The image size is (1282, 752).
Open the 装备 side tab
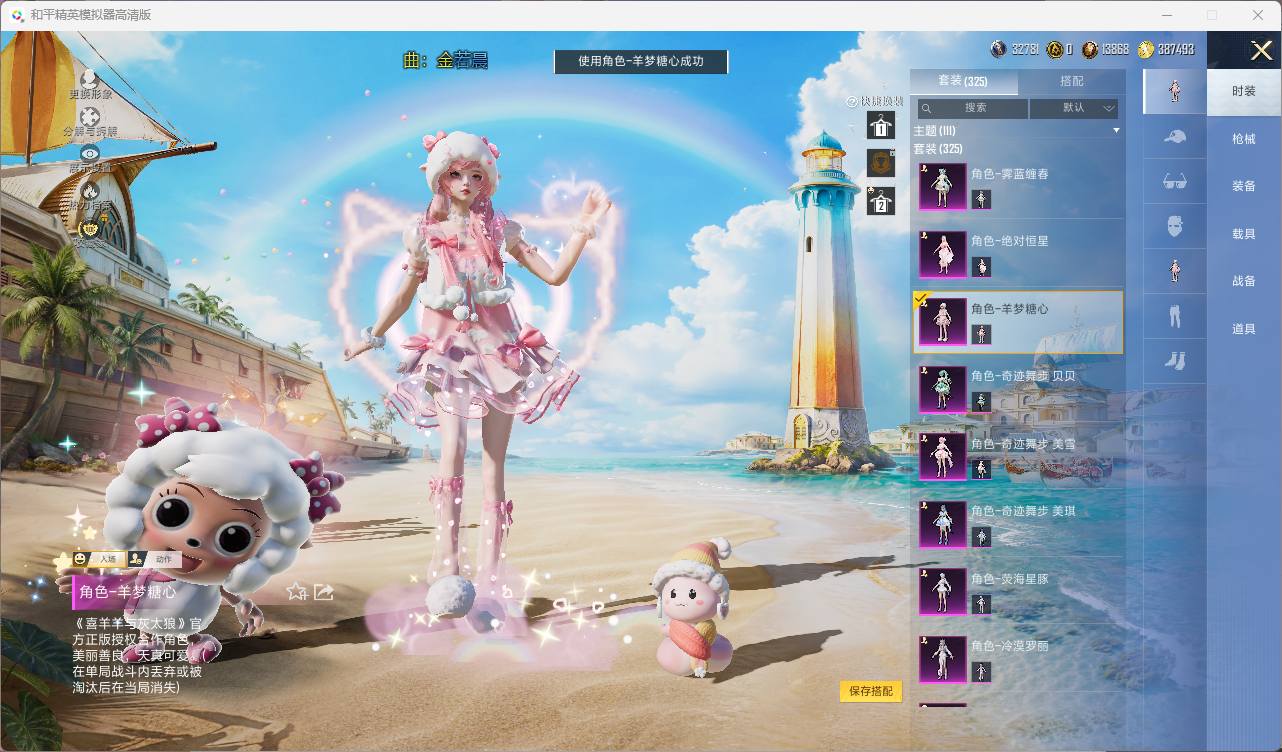pos(1244,186)
